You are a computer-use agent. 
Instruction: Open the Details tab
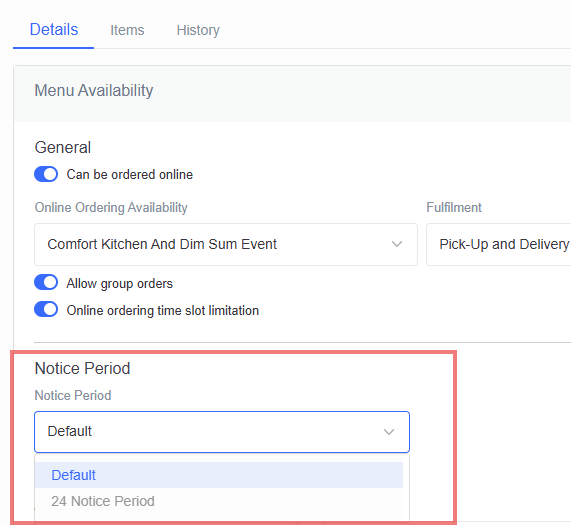54,29
